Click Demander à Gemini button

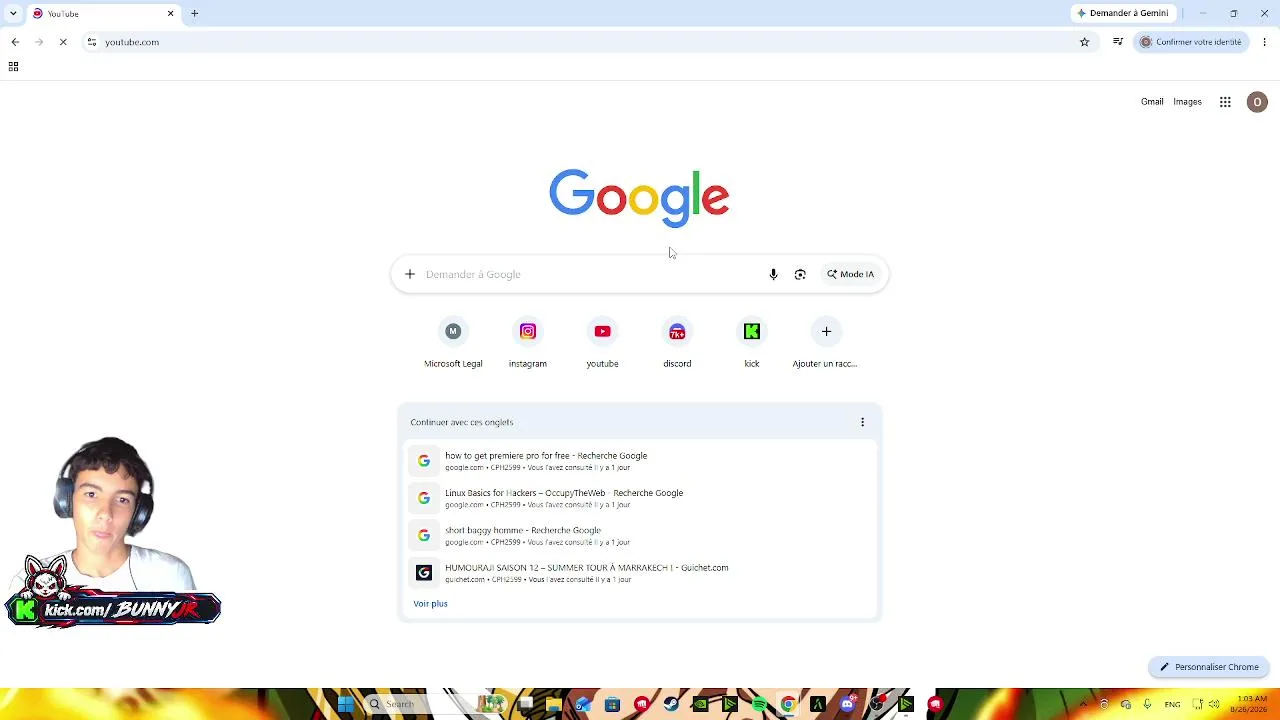click(x=1122, y=13)
